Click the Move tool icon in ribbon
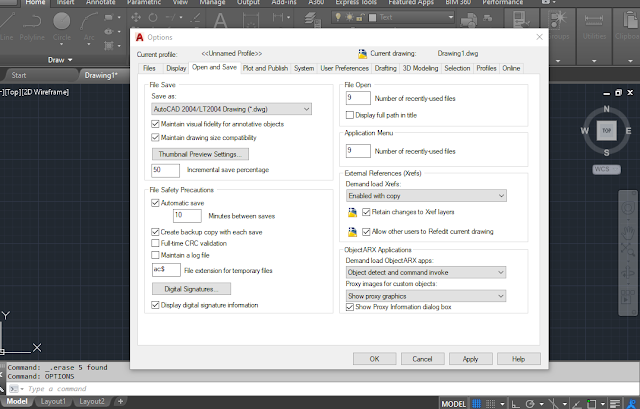Image resolution: width=640 pixels, height=409 pixels. pyautogui.click(x=136, y=18)
